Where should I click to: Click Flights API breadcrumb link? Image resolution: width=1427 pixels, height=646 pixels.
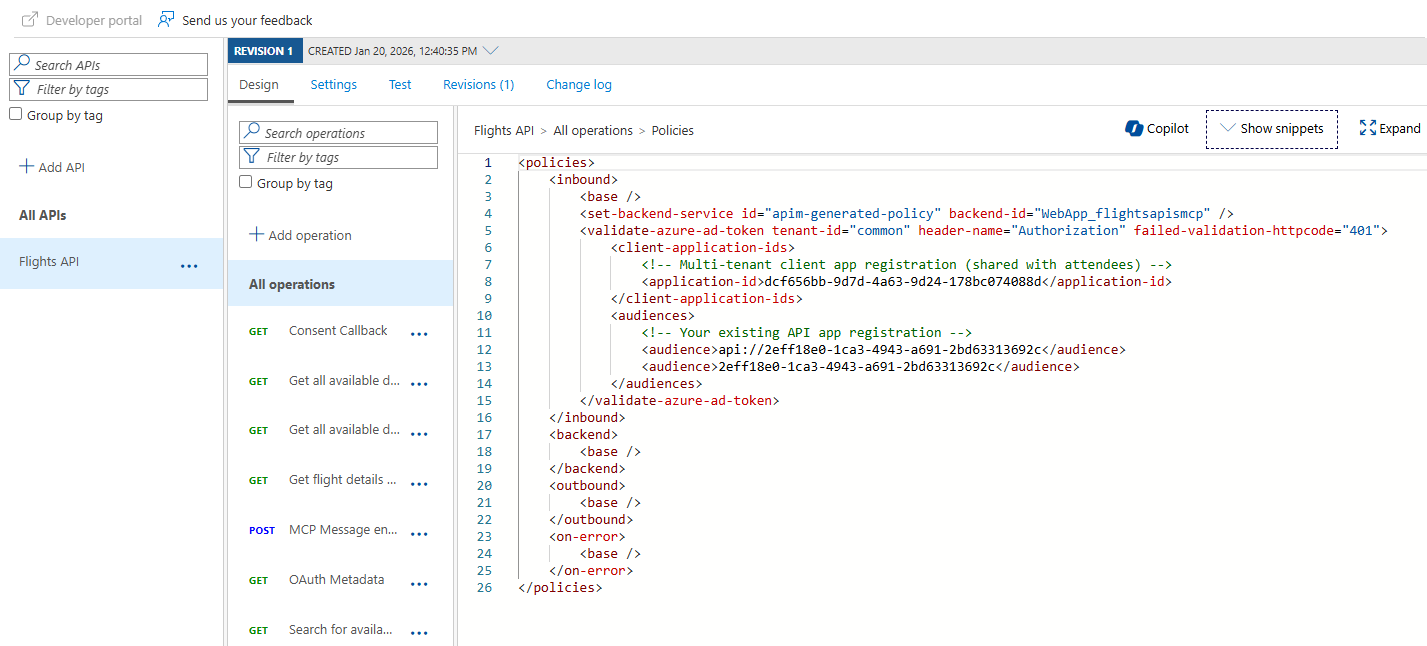[x=503, y=130]
